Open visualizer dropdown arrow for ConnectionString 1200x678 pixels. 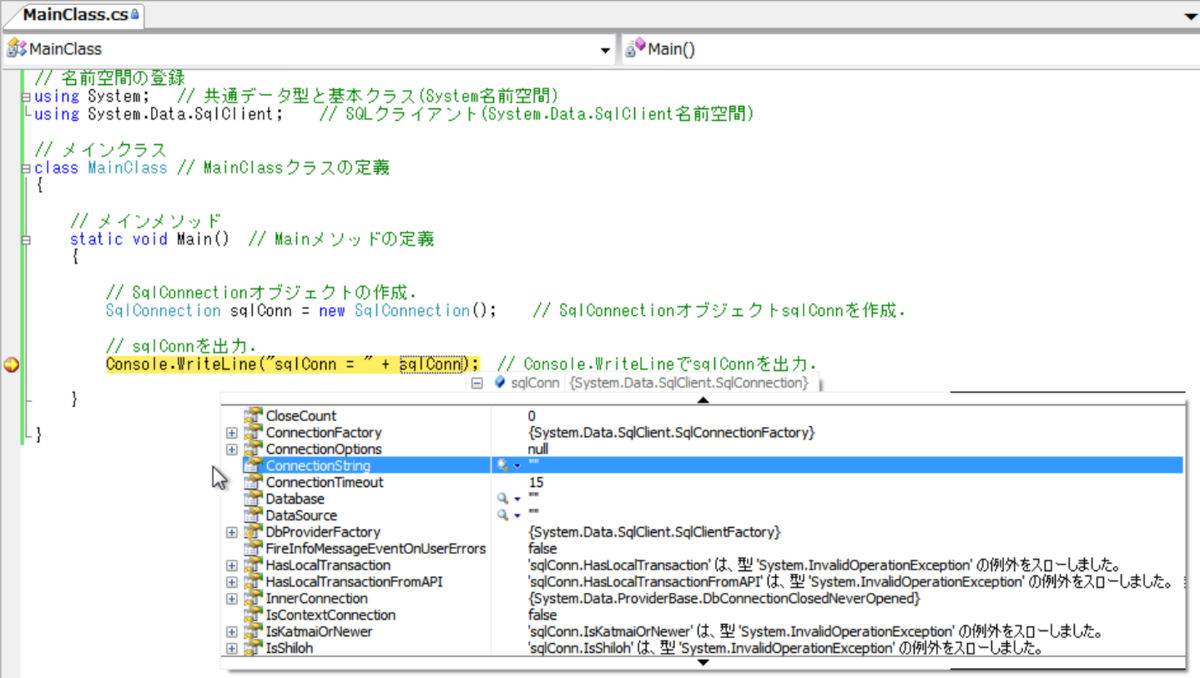[518, 467]
